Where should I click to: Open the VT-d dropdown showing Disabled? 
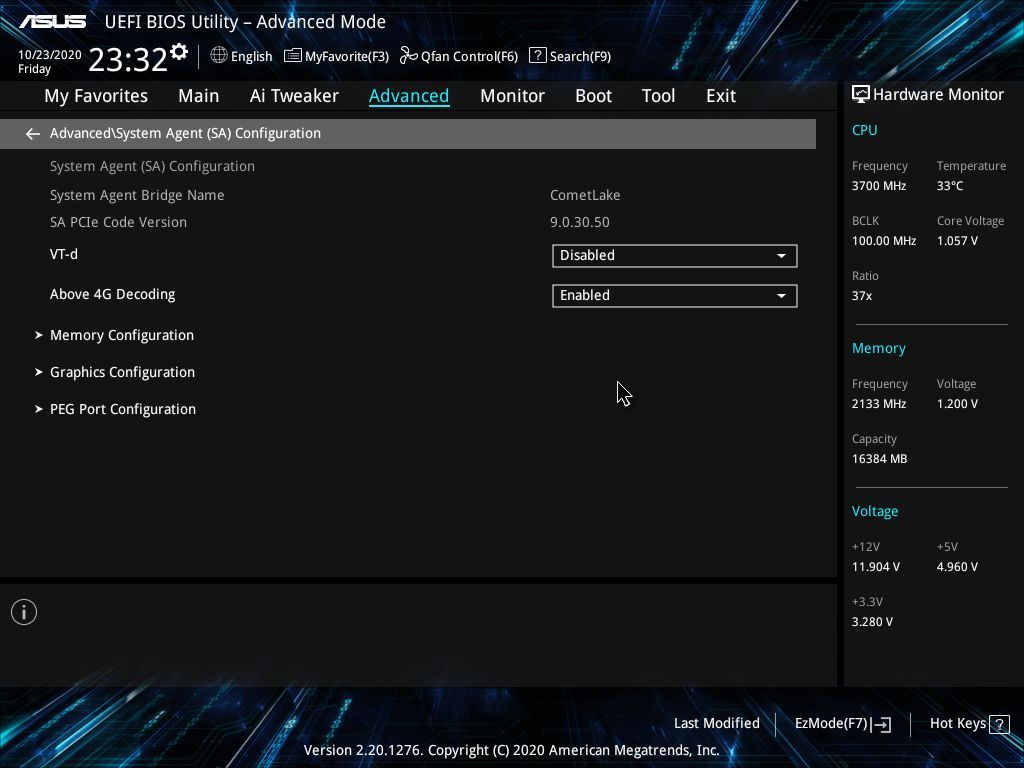coord(675,255)
